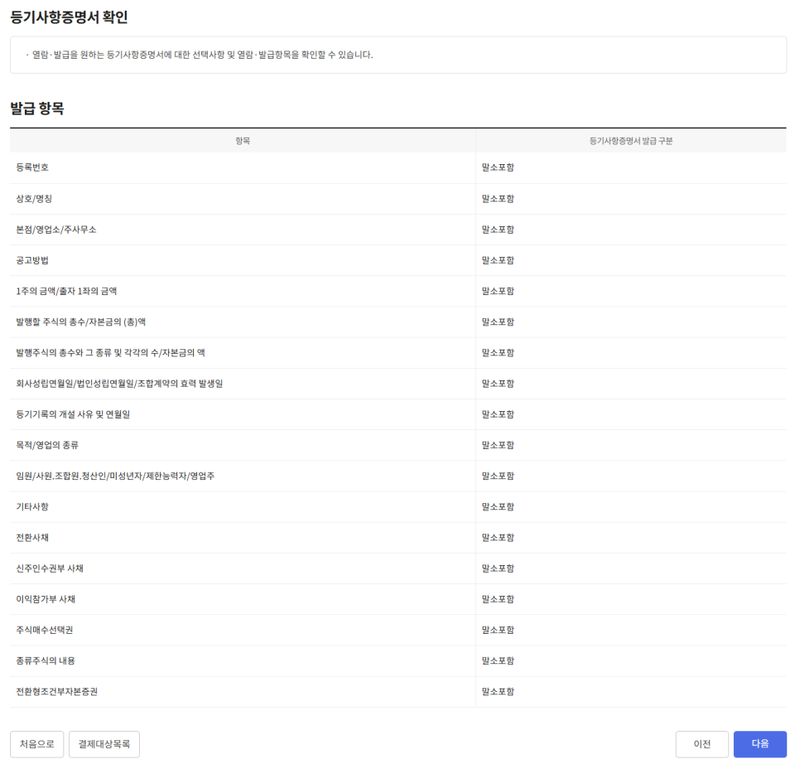Click 말소포함 value in 기타사항 row

pyautogui.click(x=498, y=507)
